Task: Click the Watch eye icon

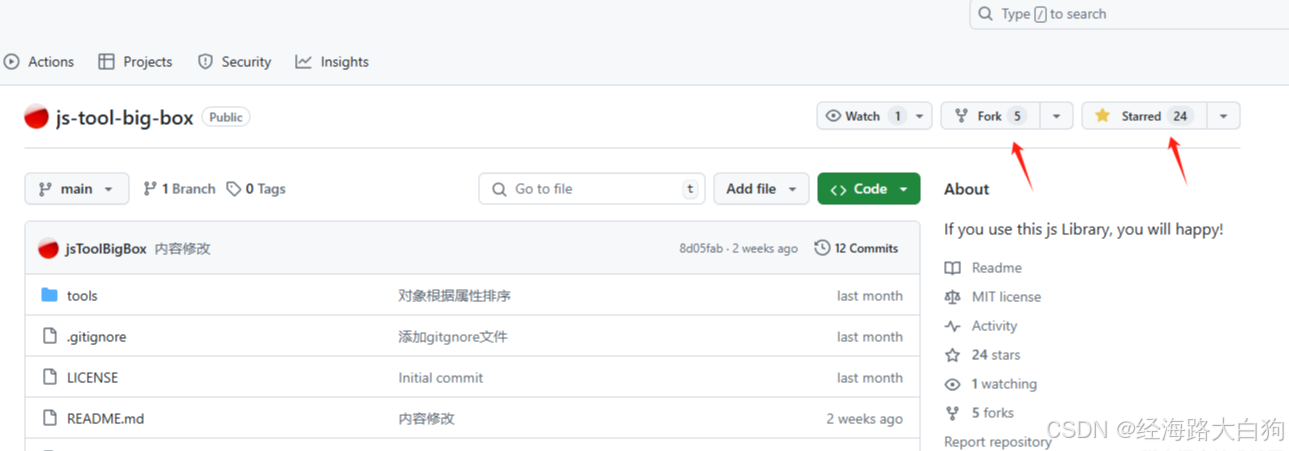Action: pos(833,116)
